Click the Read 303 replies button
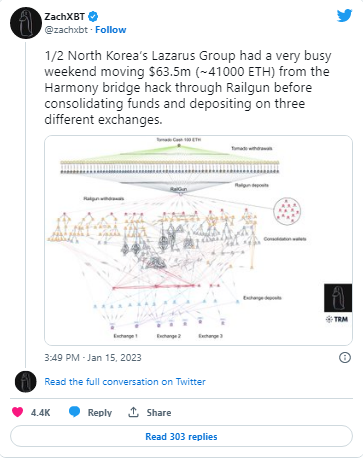The image size is (363, 459). pos(181,436)
